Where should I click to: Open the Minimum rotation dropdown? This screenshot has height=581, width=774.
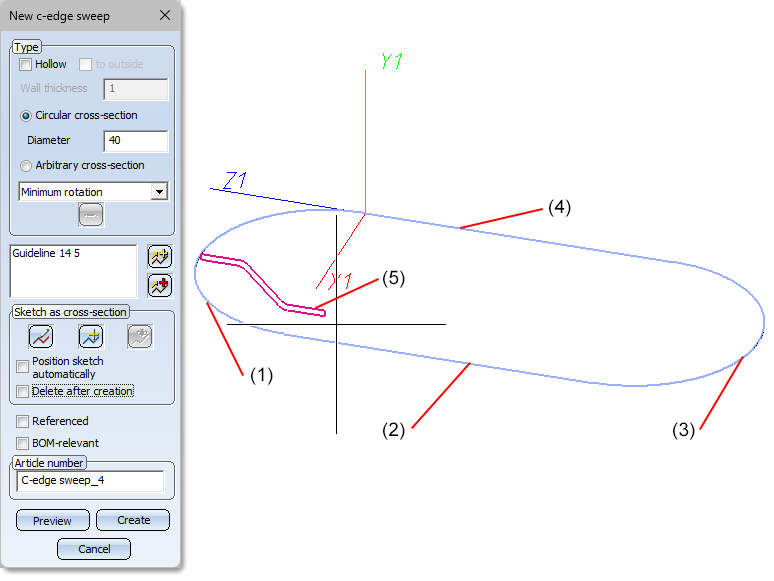click(x=159, y=192)
